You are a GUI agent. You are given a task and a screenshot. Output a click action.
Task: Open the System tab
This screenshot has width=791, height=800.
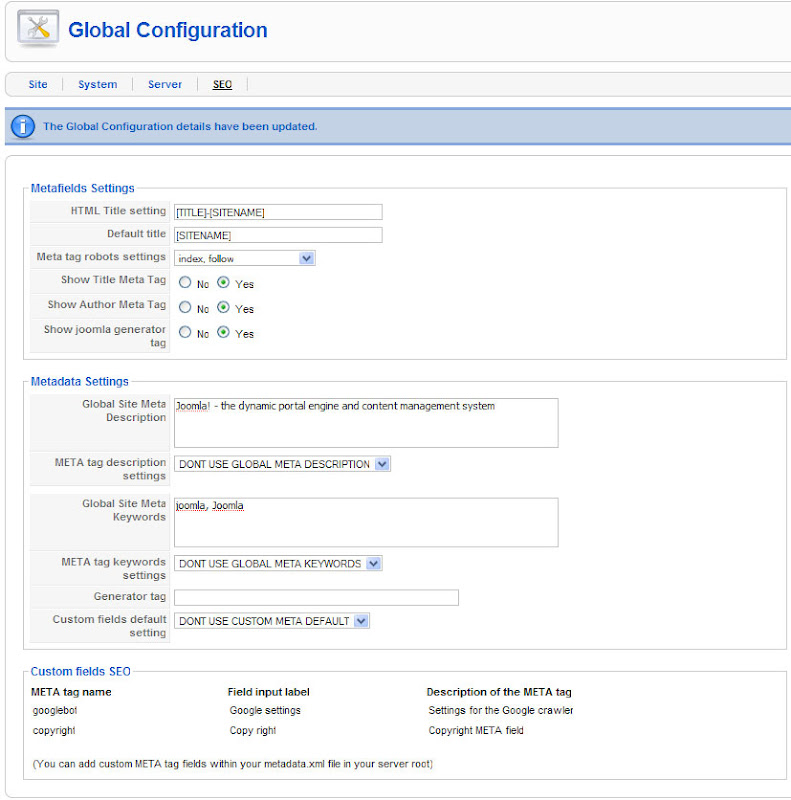pyautogui.click(x=98, y=85)
